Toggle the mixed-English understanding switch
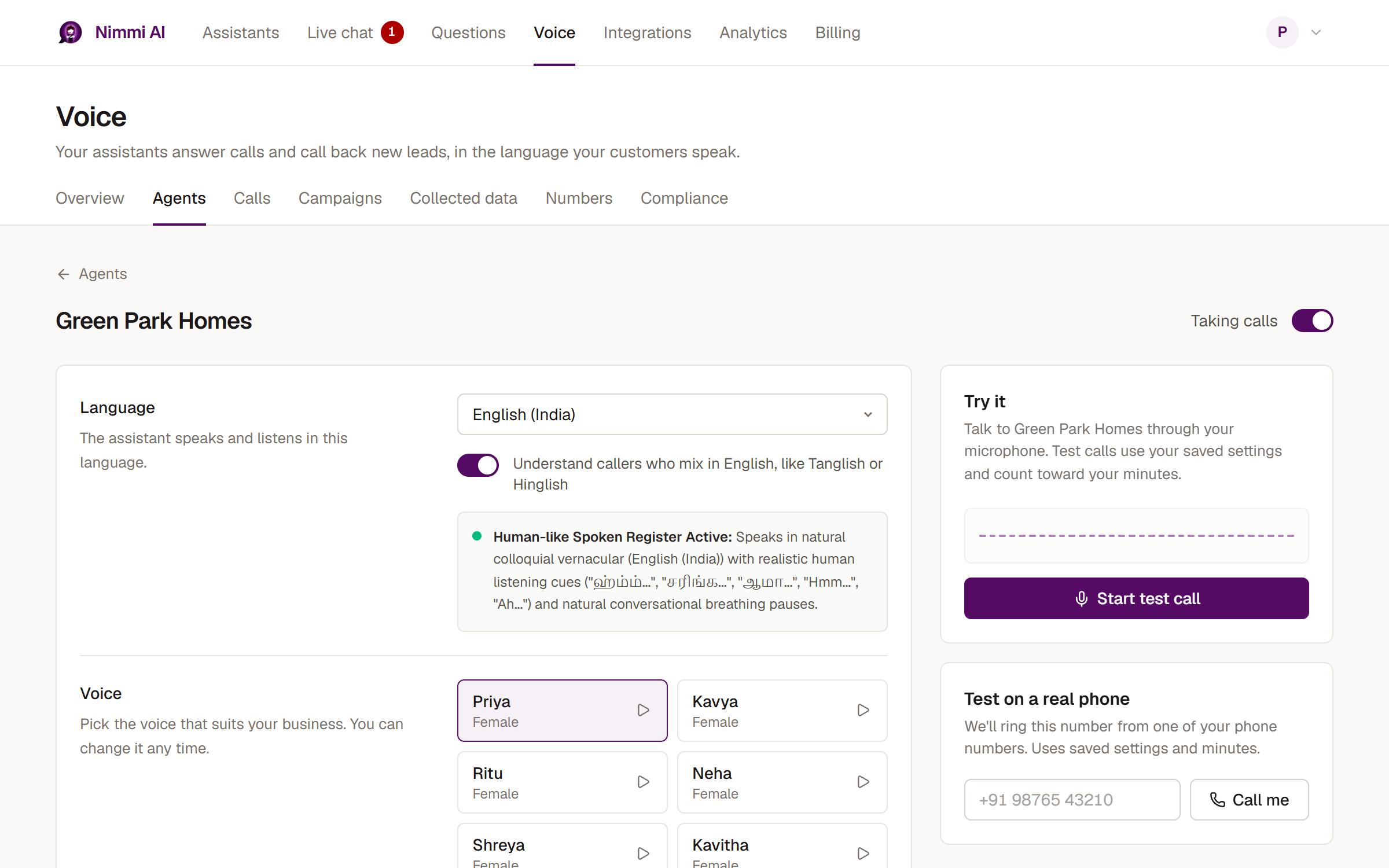 click(478, 465)
